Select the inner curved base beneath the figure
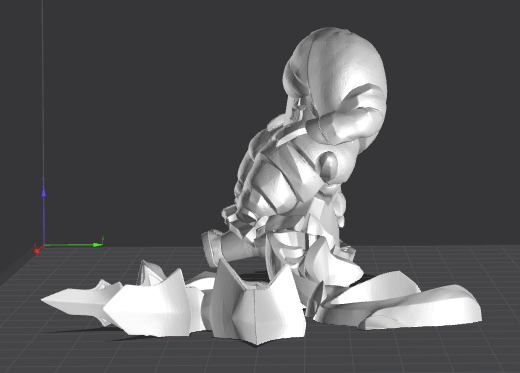 click(370, 293)
